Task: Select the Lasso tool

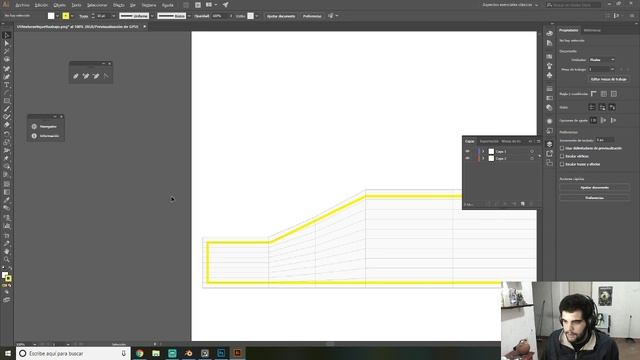Action: point(7,60)
